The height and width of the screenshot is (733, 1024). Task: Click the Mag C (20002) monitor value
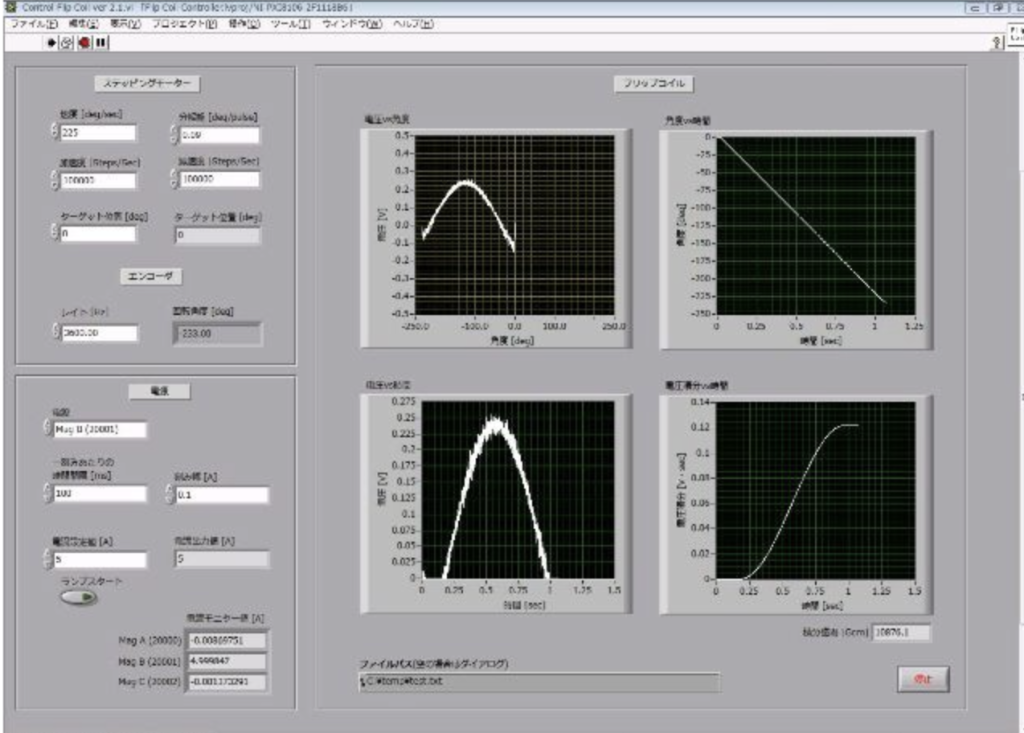click(226, 682)
